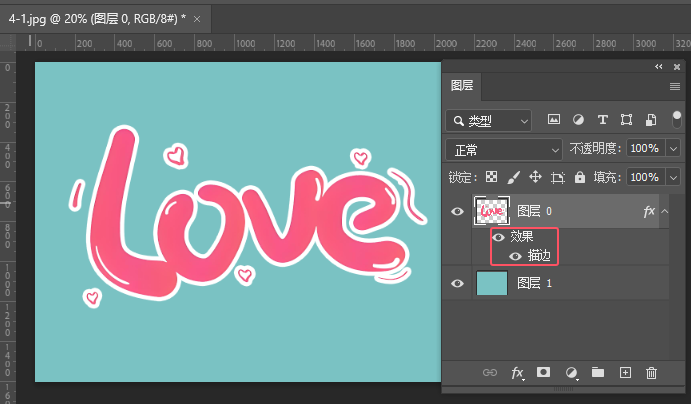
Task: Collapse 图层 0 effects list arrow
Action: click(x=665, y=211)
